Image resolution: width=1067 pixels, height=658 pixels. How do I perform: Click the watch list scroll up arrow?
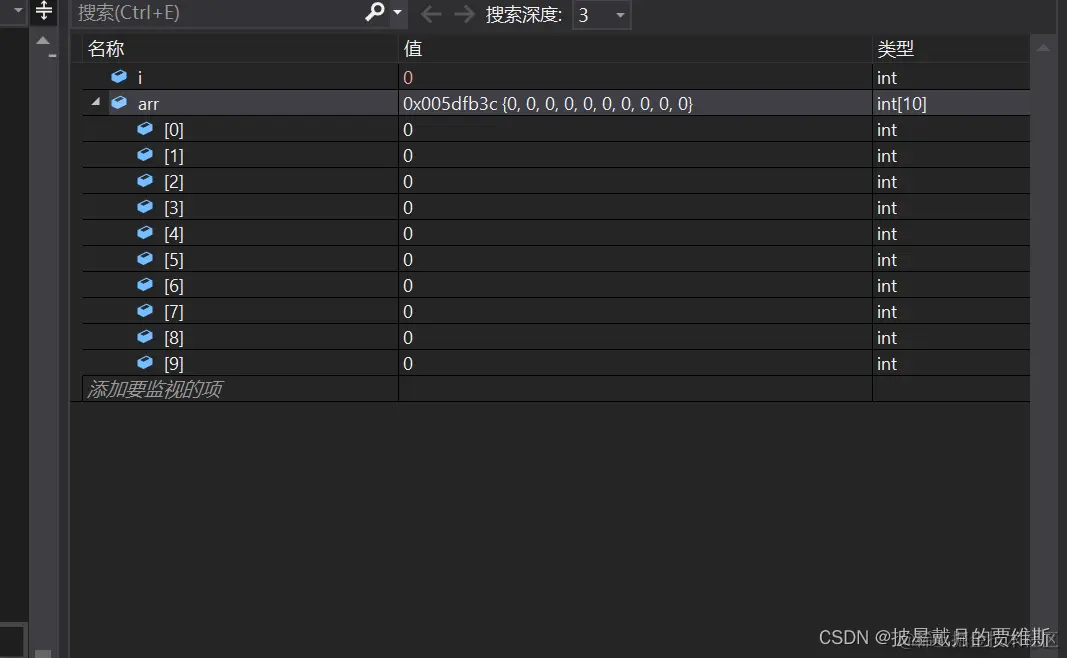coord(1043,48)
